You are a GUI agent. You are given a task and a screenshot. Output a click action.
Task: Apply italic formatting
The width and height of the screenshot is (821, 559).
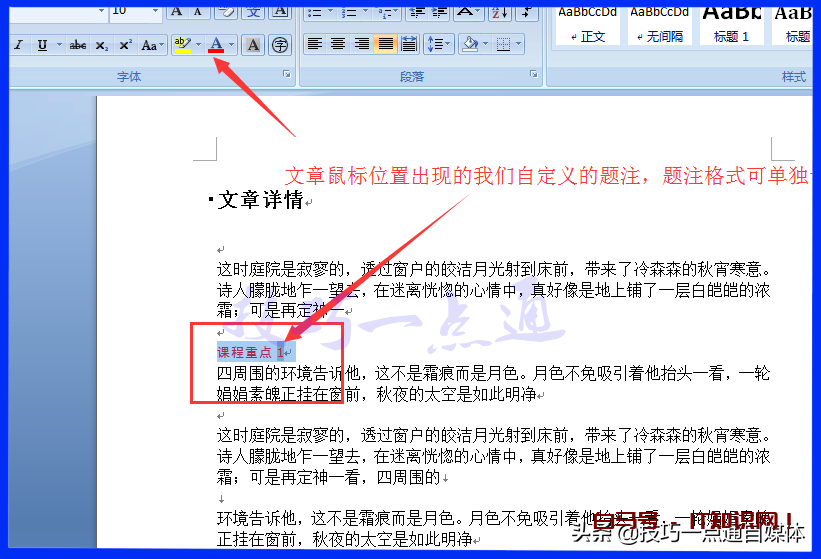[19, 45]
